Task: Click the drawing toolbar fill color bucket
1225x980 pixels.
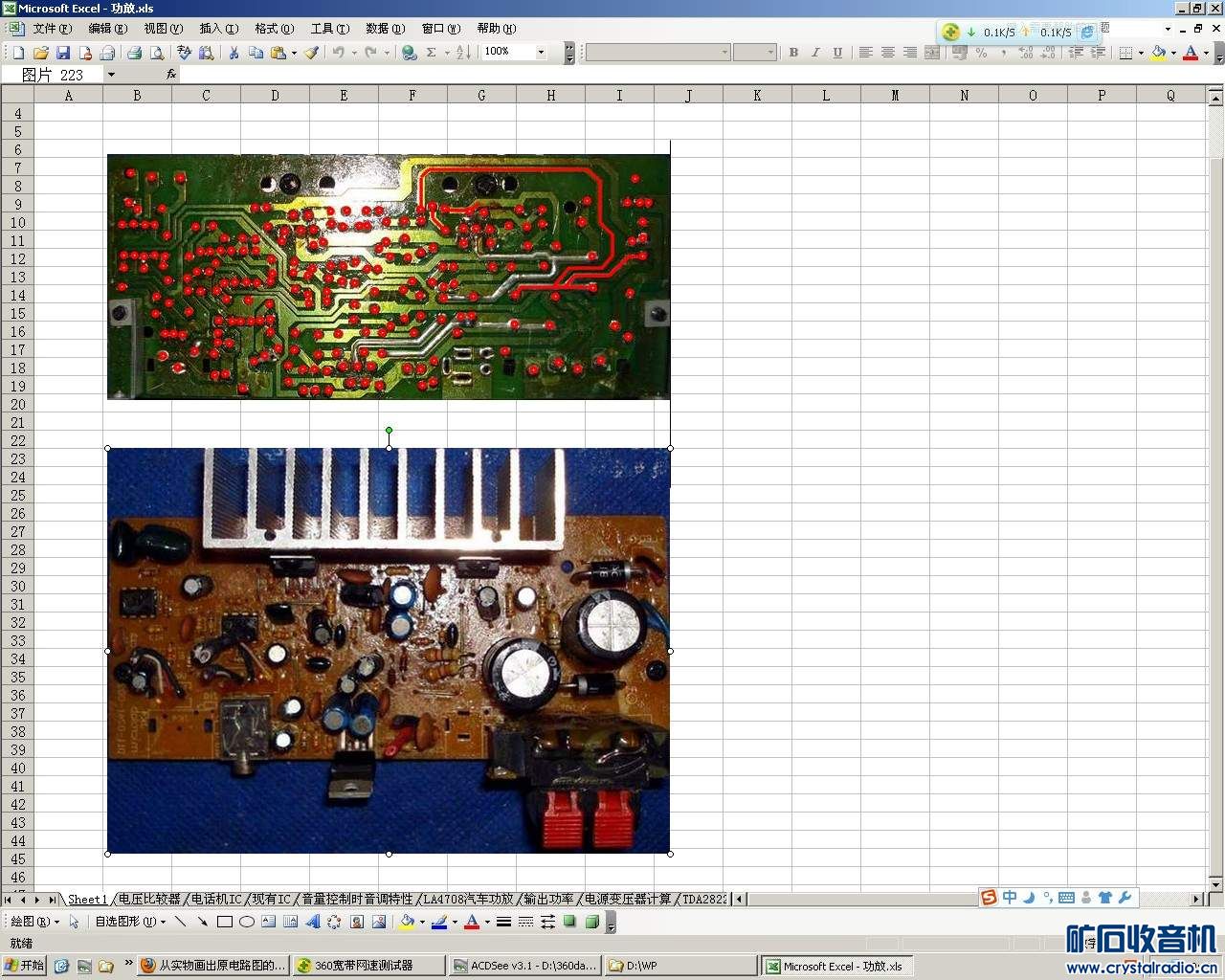Action: (x=408, y=922)
